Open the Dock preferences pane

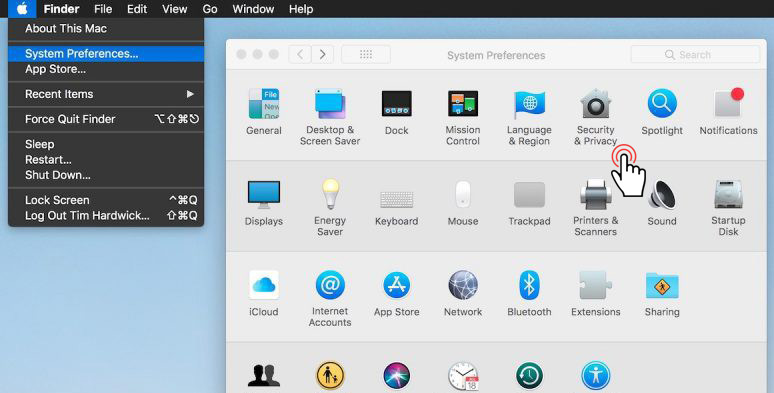click(x=396, y=112)
